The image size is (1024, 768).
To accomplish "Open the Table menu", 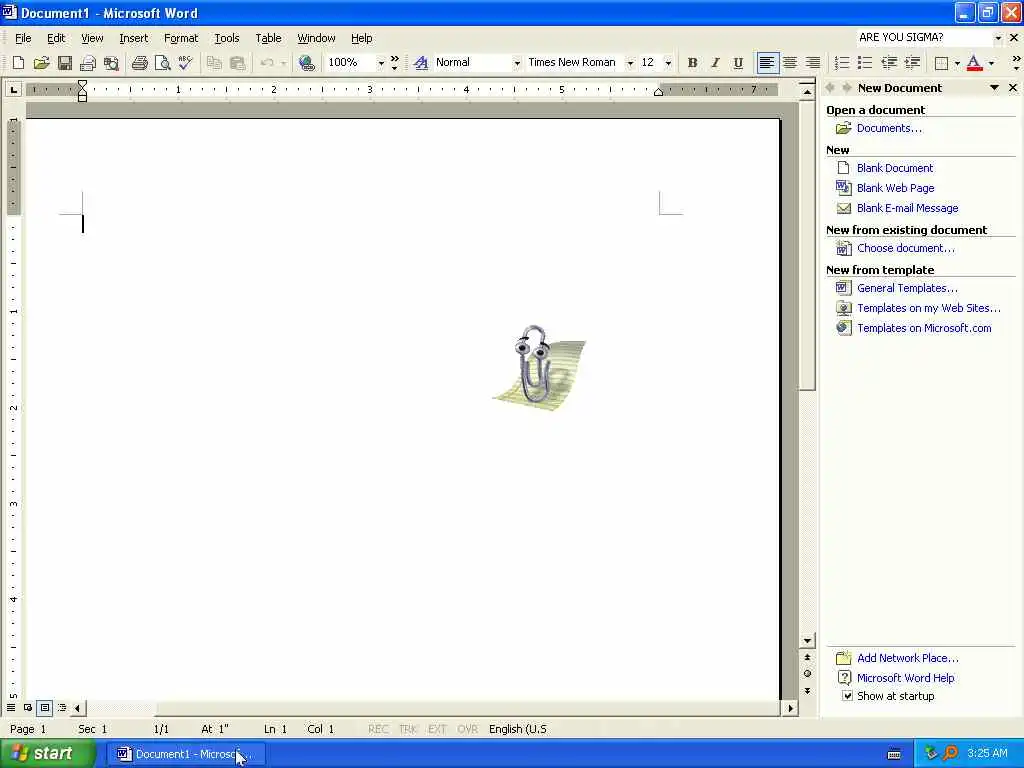I will [268, 38].
